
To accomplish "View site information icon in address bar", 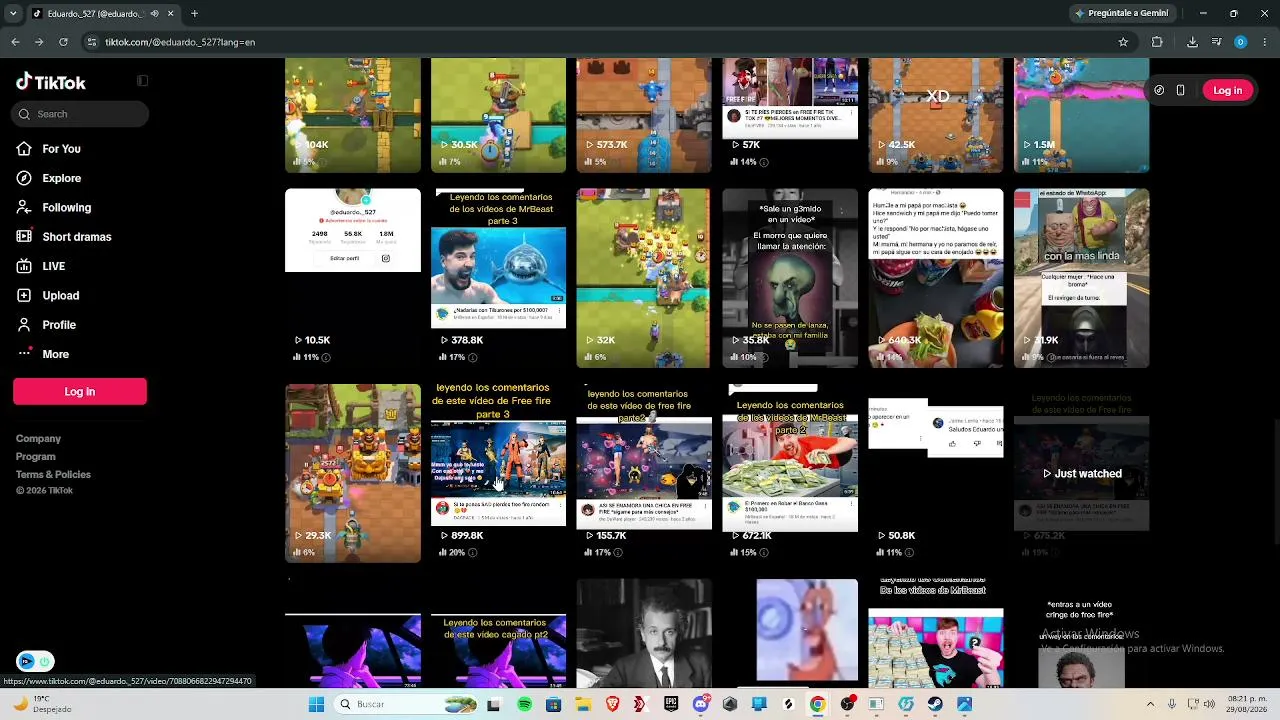I will 92,42.
